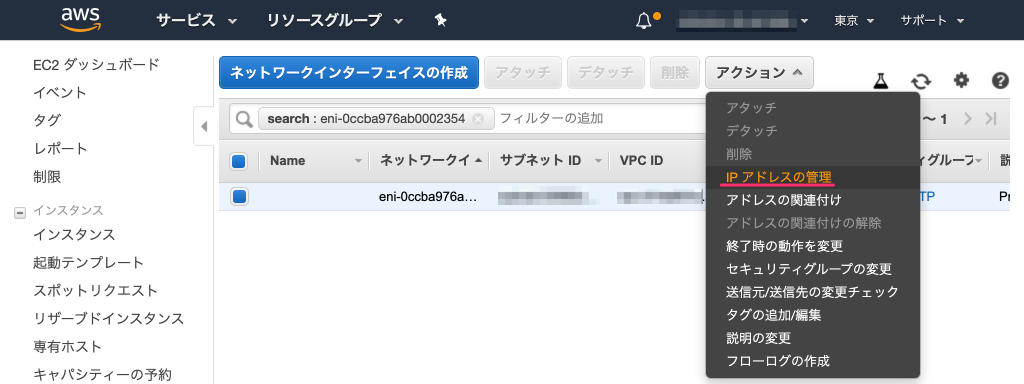Click the 削除 toolbar button
This screenshot has height=384, width=1024.
click(675, 72)
